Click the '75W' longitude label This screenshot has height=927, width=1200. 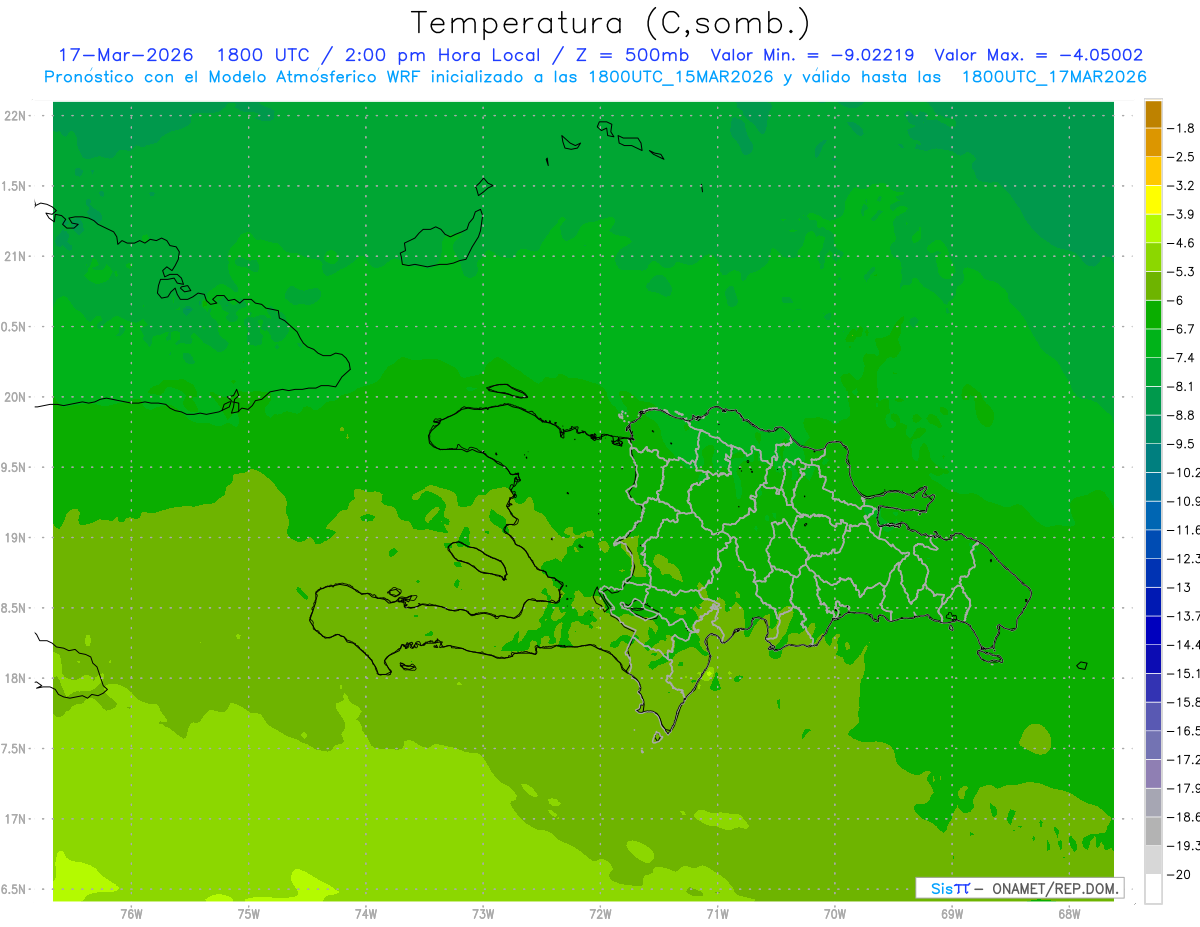click(249, 914)
